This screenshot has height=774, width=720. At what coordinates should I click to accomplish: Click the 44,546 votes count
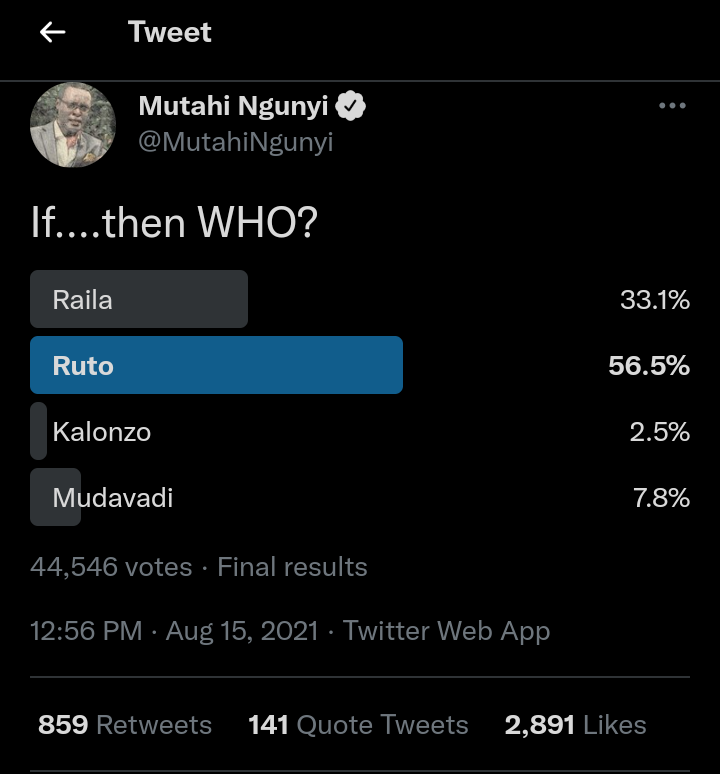[x=111, y=567]
